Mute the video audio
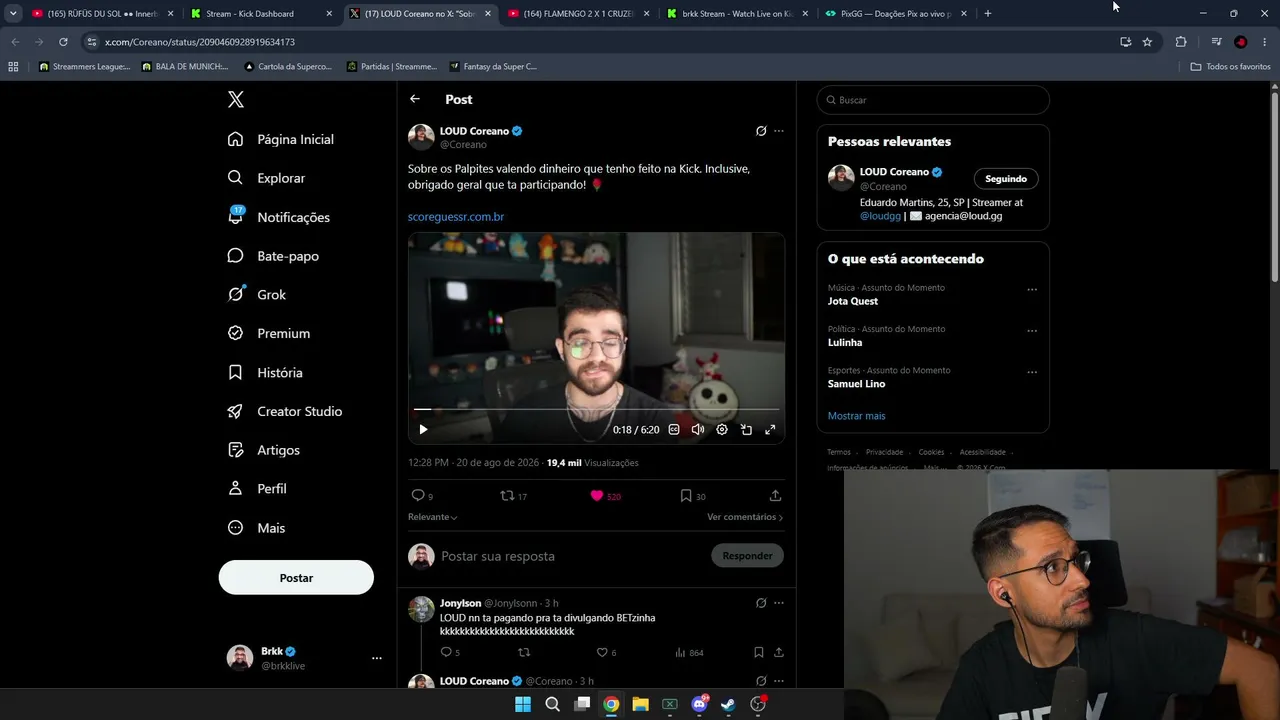This screenshot has width=1280, height=720. click(698, 429)
